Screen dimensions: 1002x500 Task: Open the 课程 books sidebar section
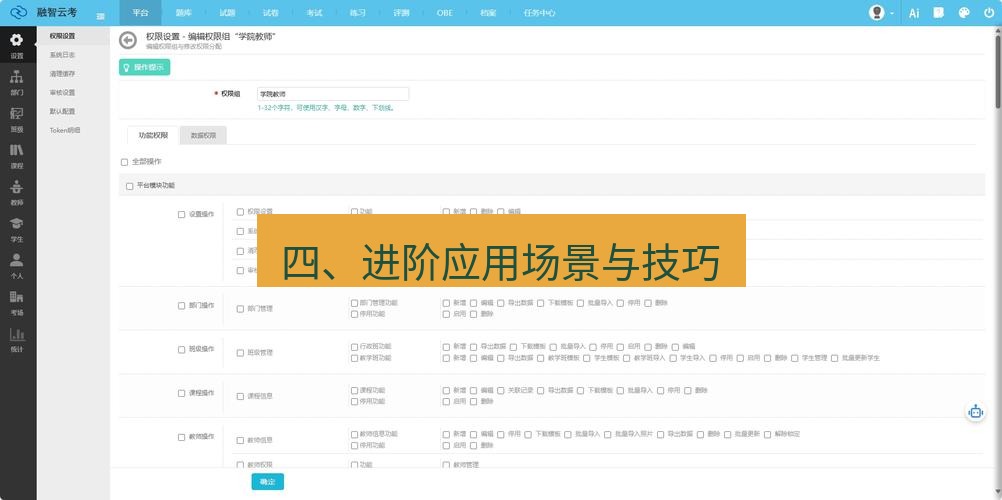pyautogui.click(x=17, y=156)
